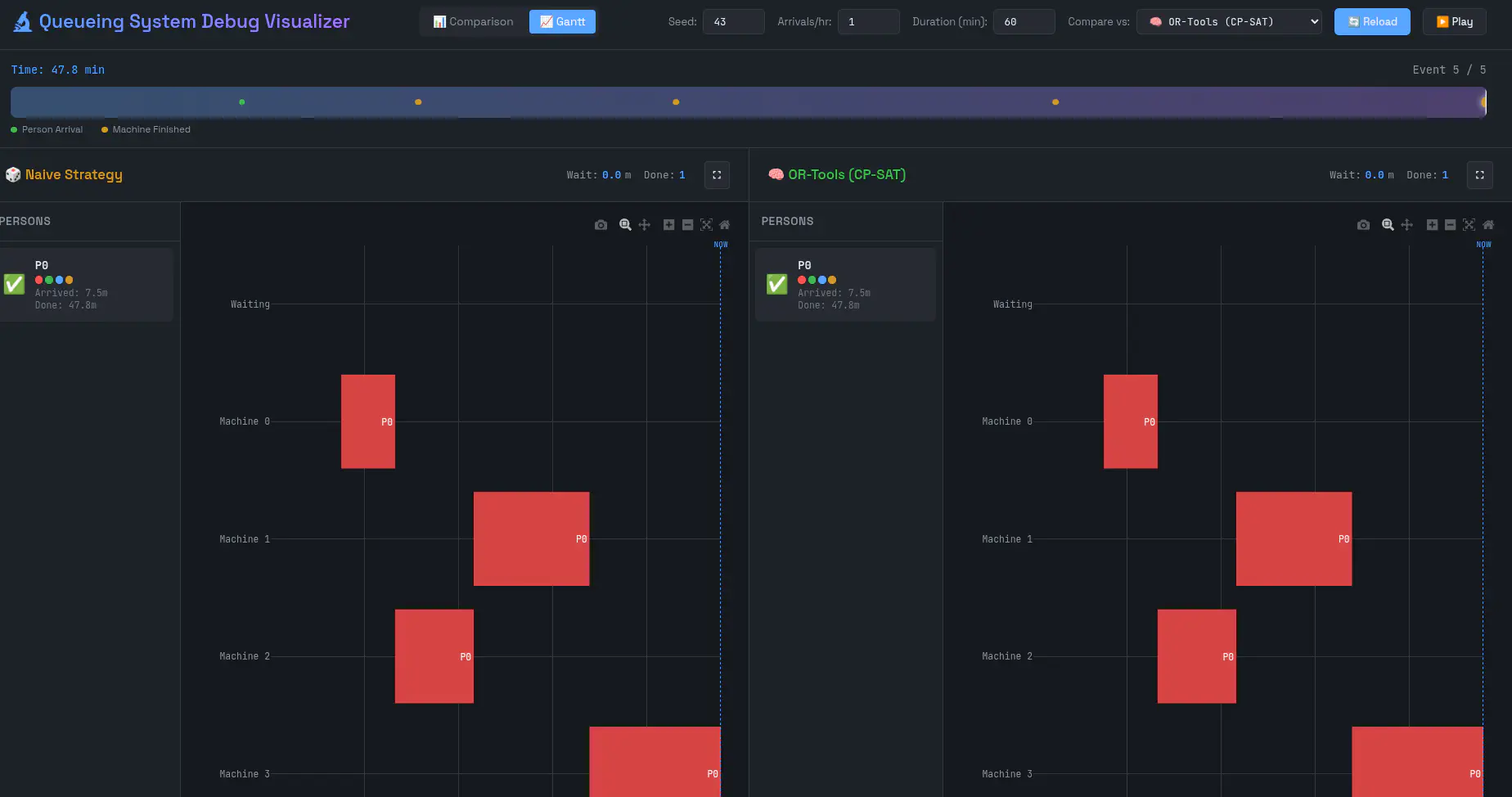Viewport: 1512px width, 797px height.
Task: Expand OR-Tools panel to fullscreen
Action: (x=1479, y=175)
